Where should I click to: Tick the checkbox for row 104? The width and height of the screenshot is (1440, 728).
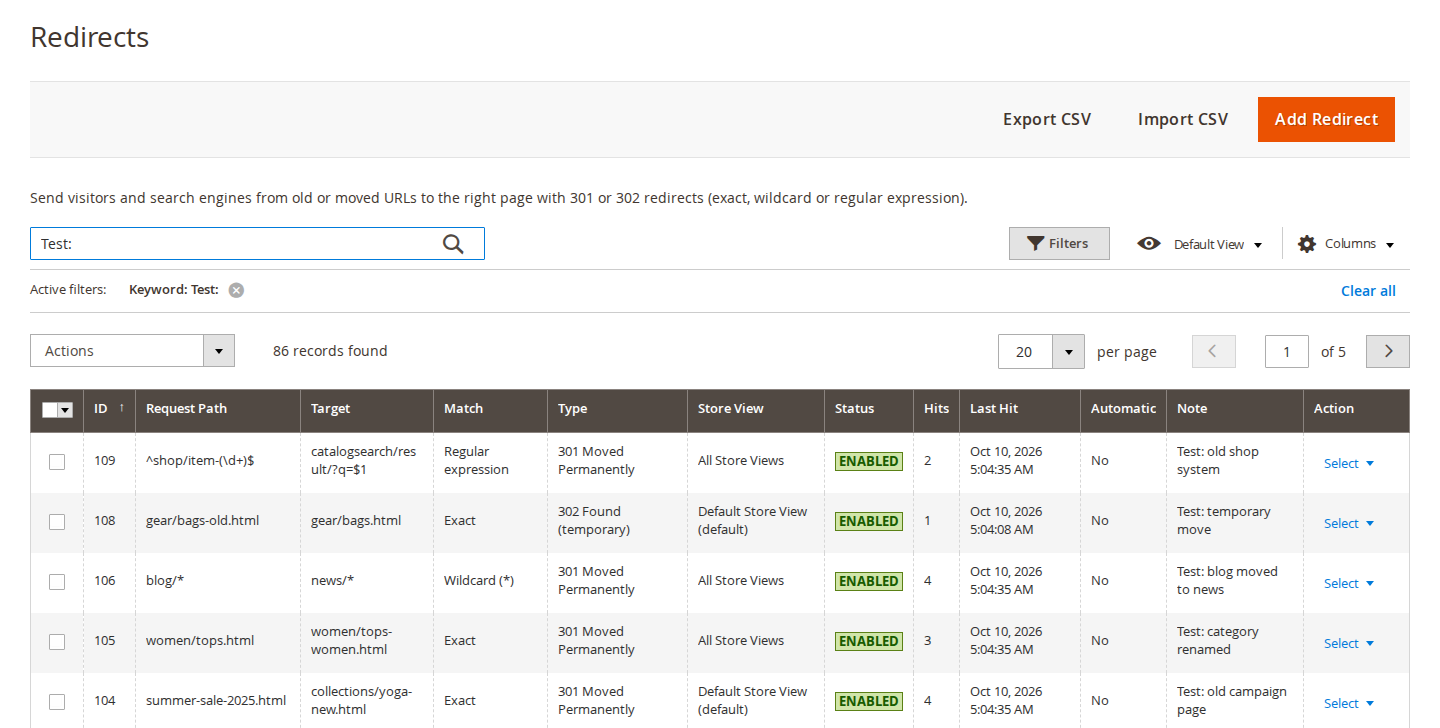(x=57, y=701)
